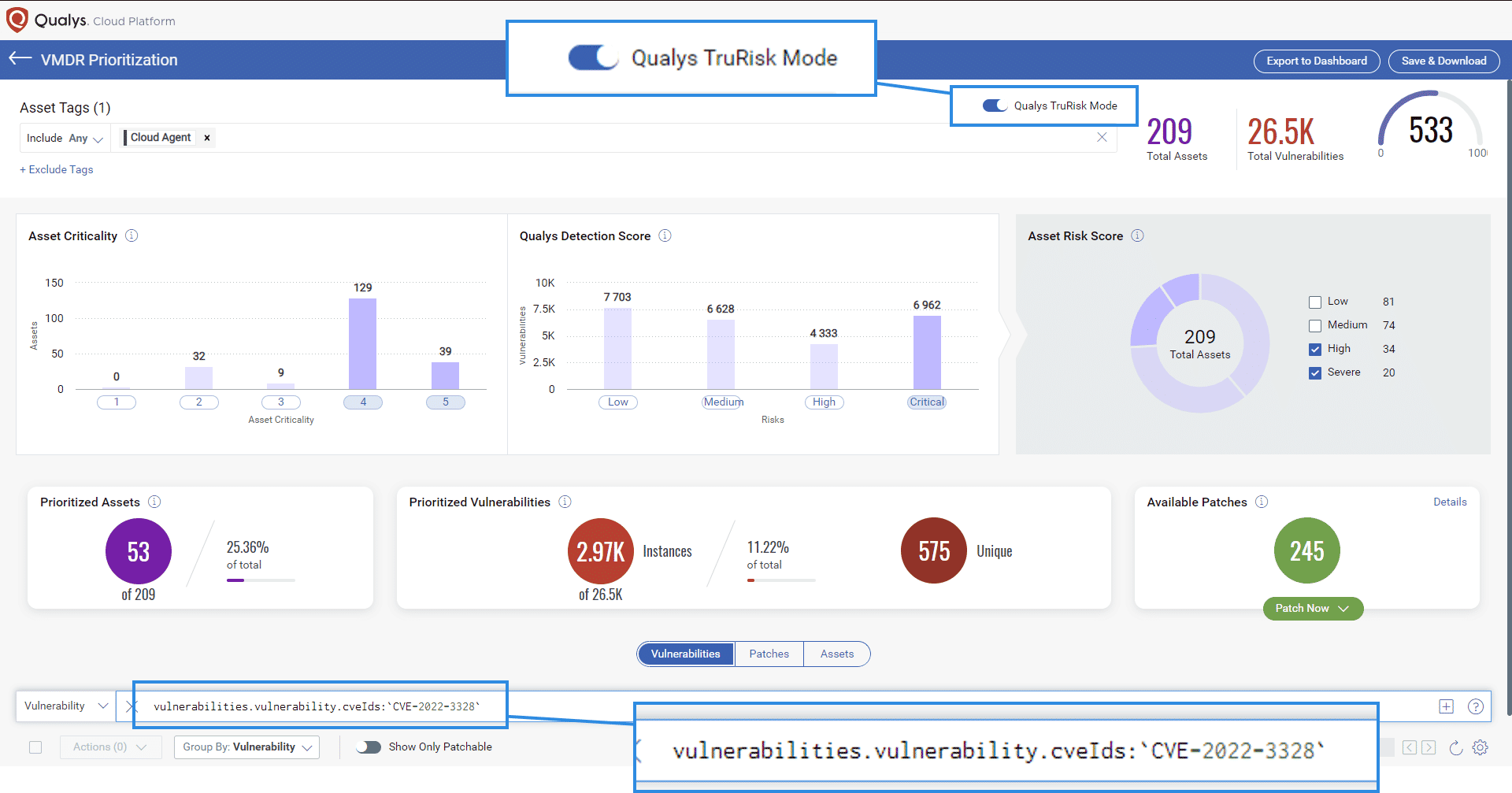Open the Vulnerability search type dropdown

point(66,706)
